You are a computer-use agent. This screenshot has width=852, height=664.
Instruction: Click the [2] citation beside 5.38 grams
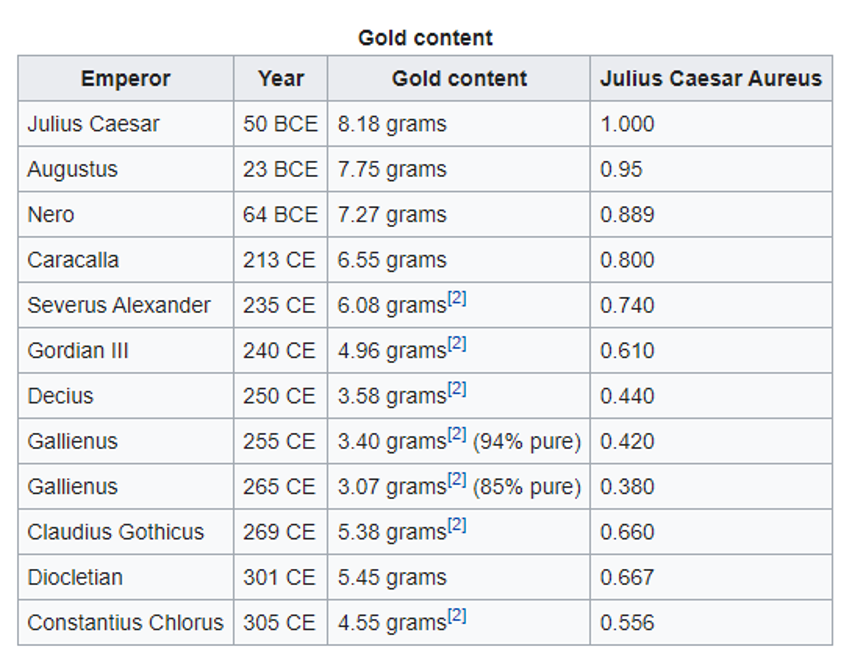[456, 526]
